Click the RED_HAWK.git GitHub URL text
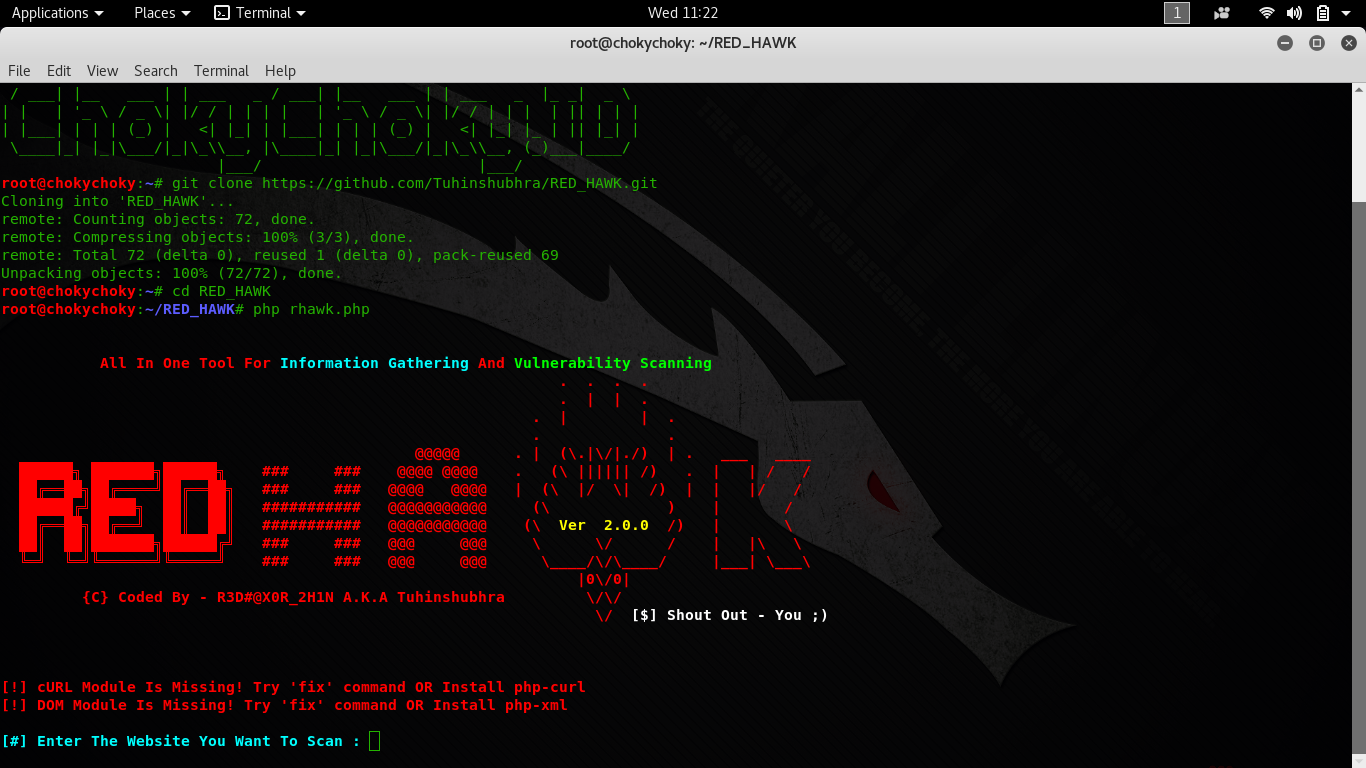 tap(460, 184)
